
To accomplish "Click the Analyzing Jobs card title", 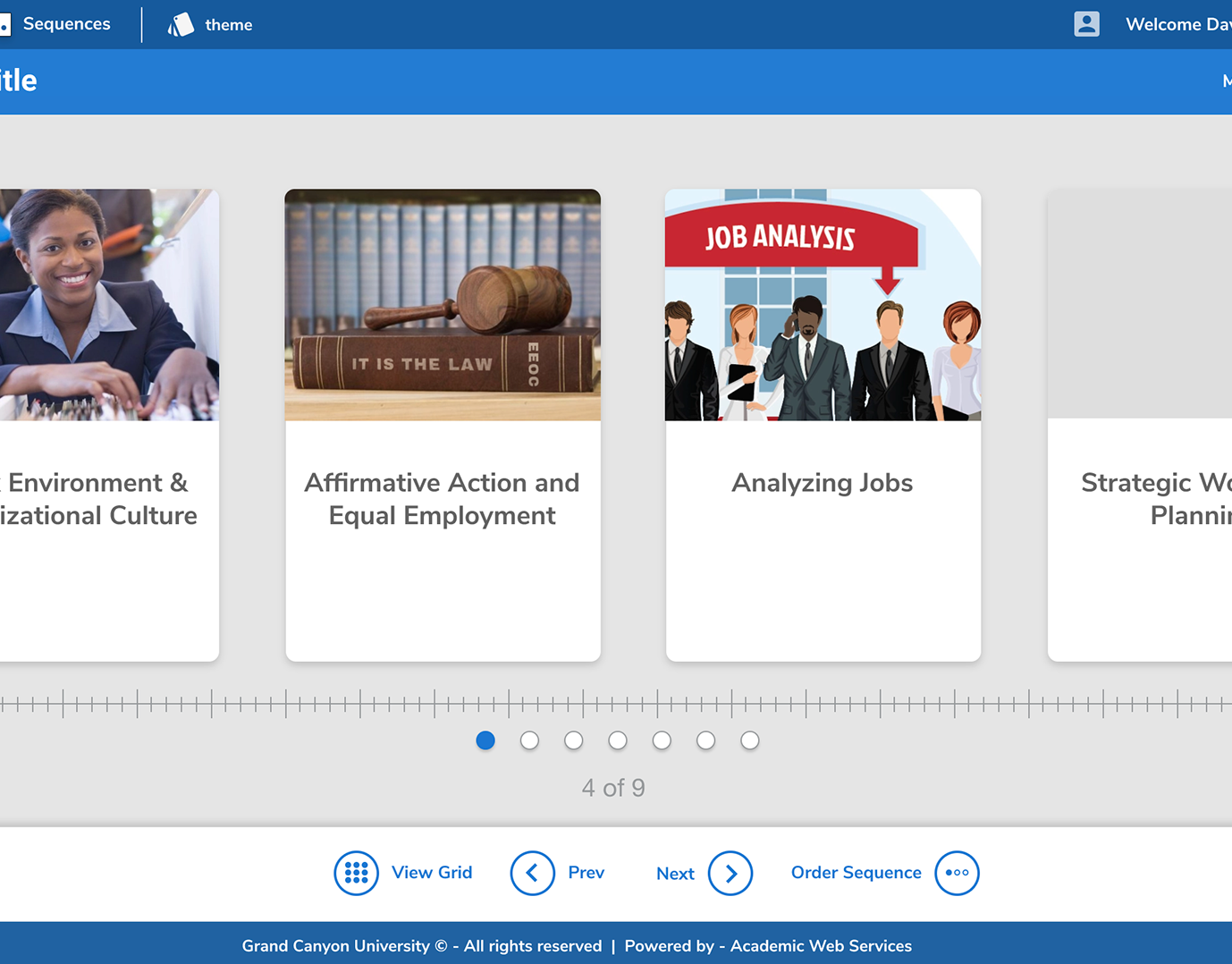I will click(823, 483).
